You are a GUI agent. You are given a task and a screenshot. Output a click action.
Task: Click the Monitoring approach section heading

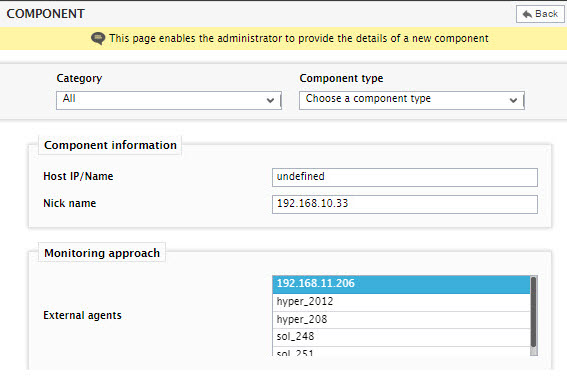click(102, 253)
